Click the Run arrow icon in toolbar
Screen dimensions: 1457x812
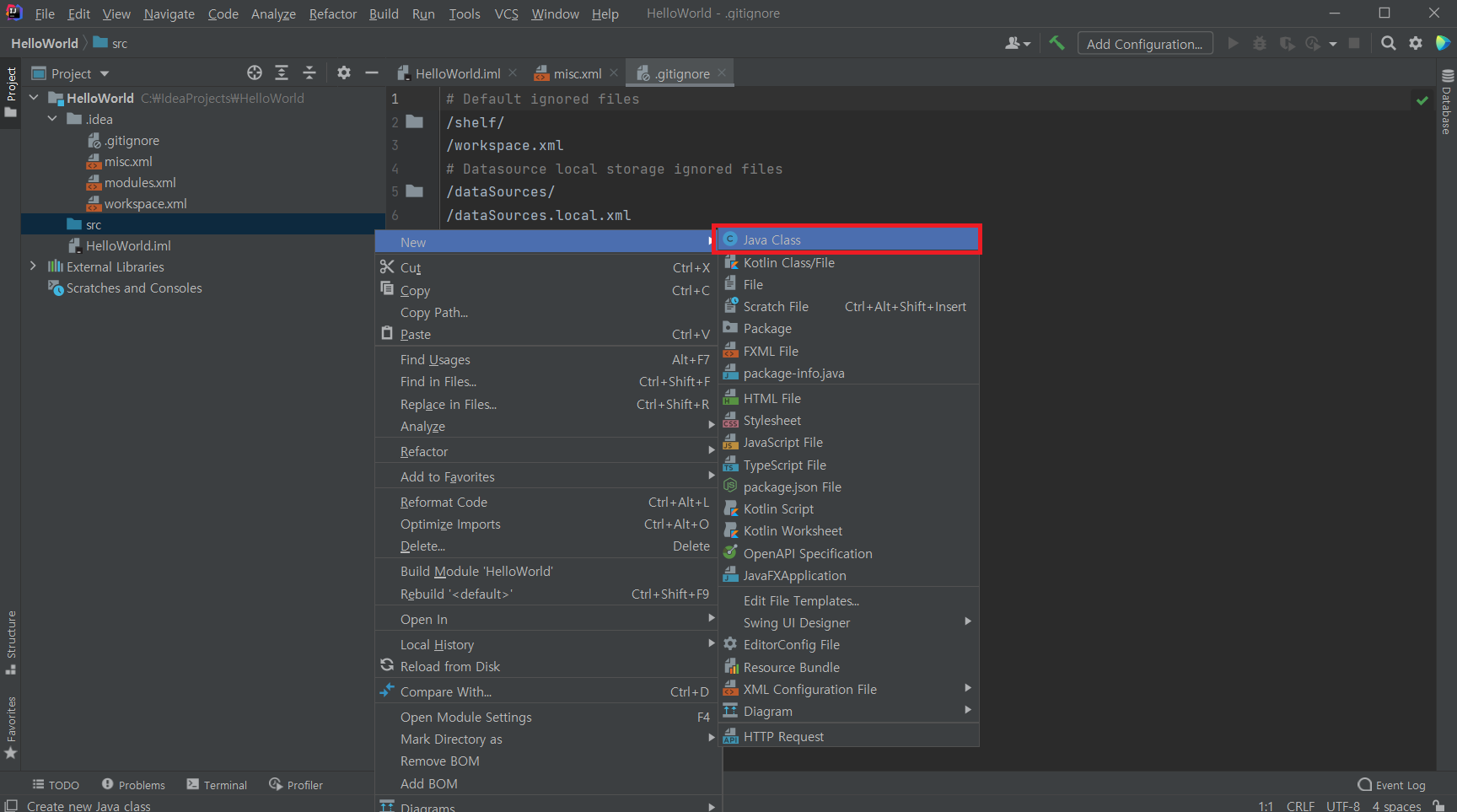click(1233, 43)
